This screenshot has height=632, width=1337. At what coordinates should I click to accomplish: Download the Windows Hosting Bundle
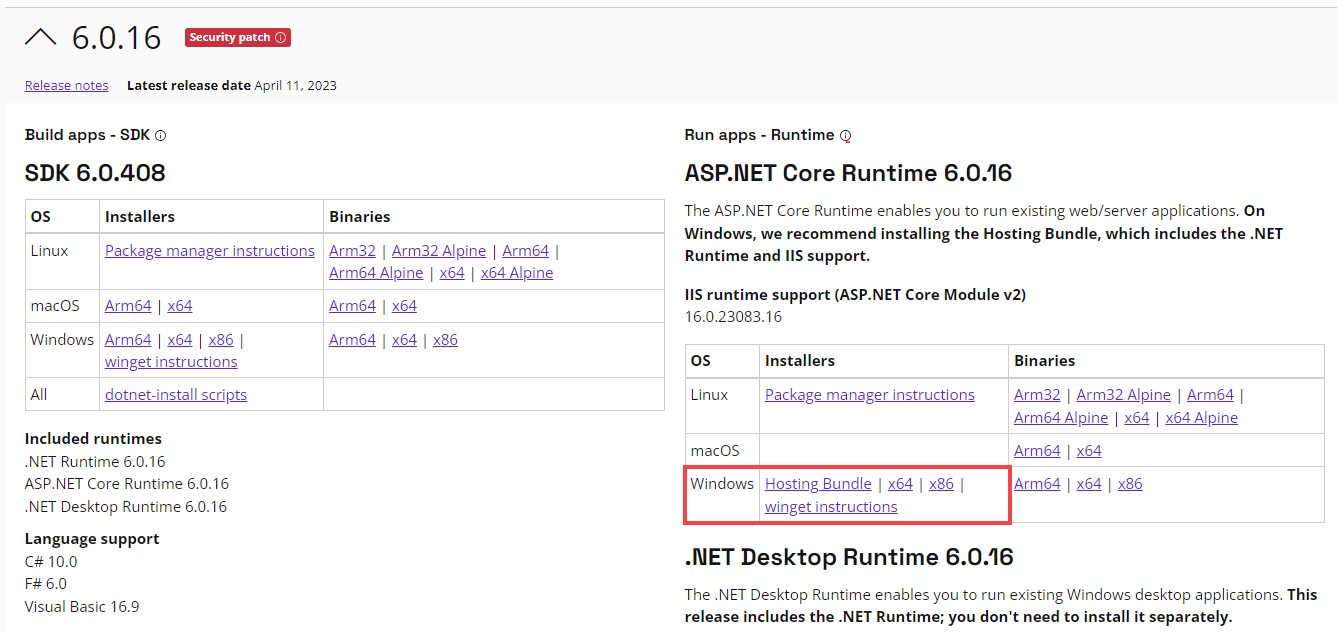tap(818, 484)
